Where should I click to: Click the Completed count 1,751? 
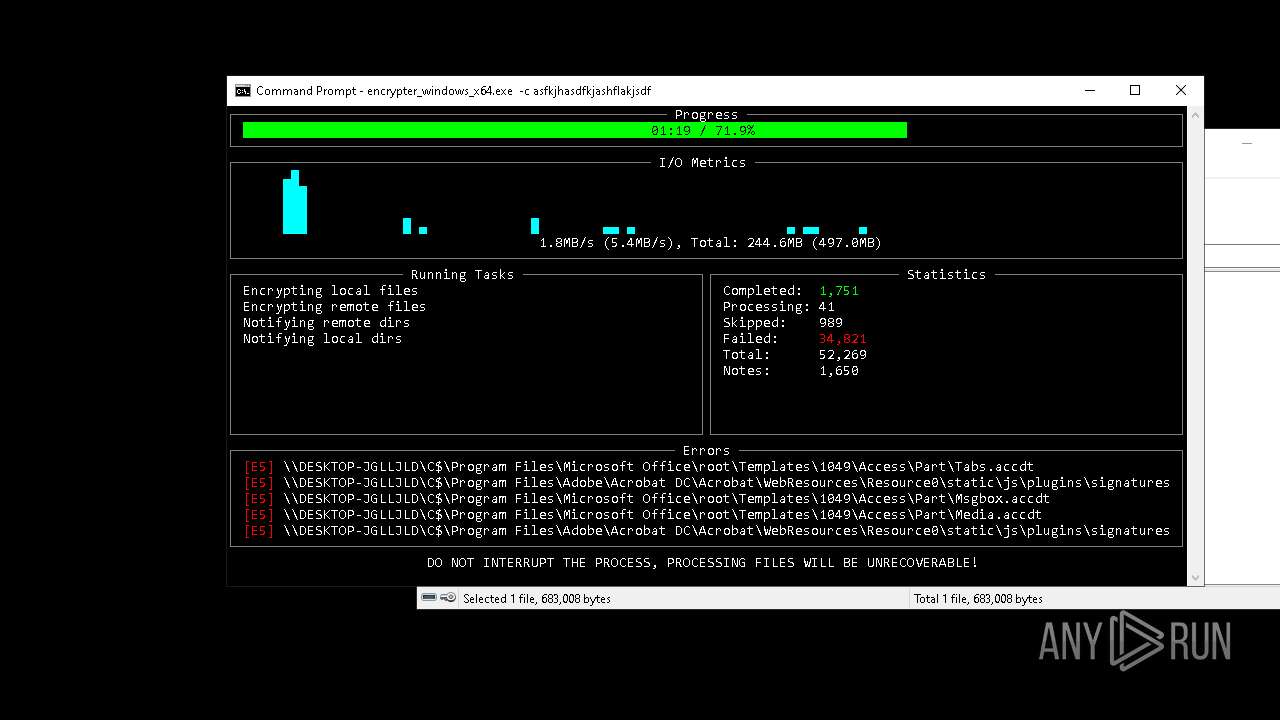click(839, 291)
